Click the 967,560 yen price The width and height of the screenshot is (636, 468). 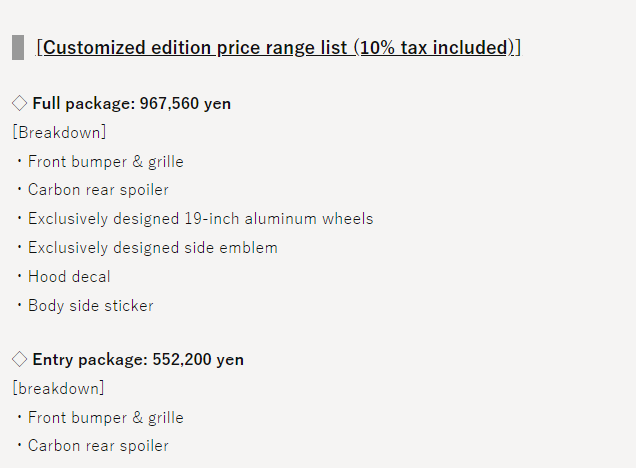coord(185,103)
